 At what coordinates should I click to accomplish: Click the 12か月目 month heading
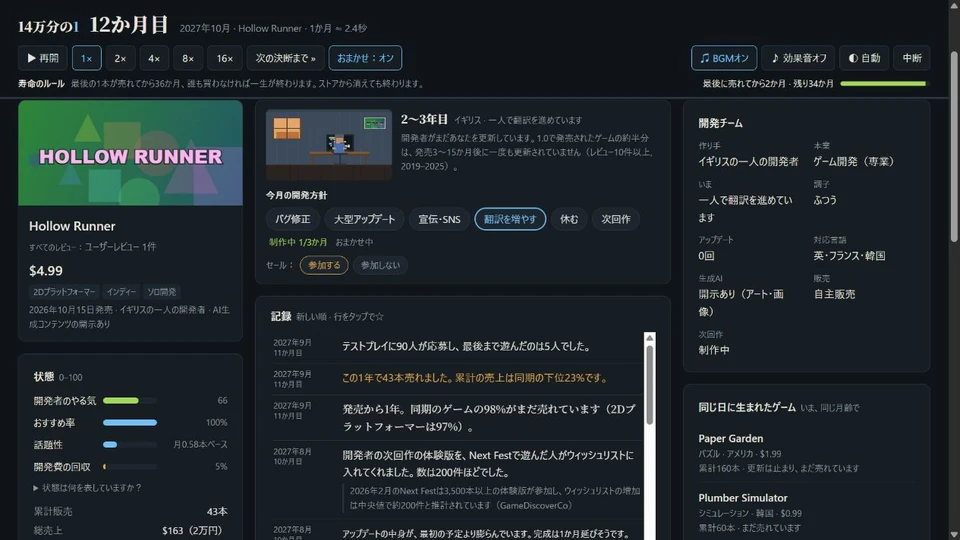[129, 25]
